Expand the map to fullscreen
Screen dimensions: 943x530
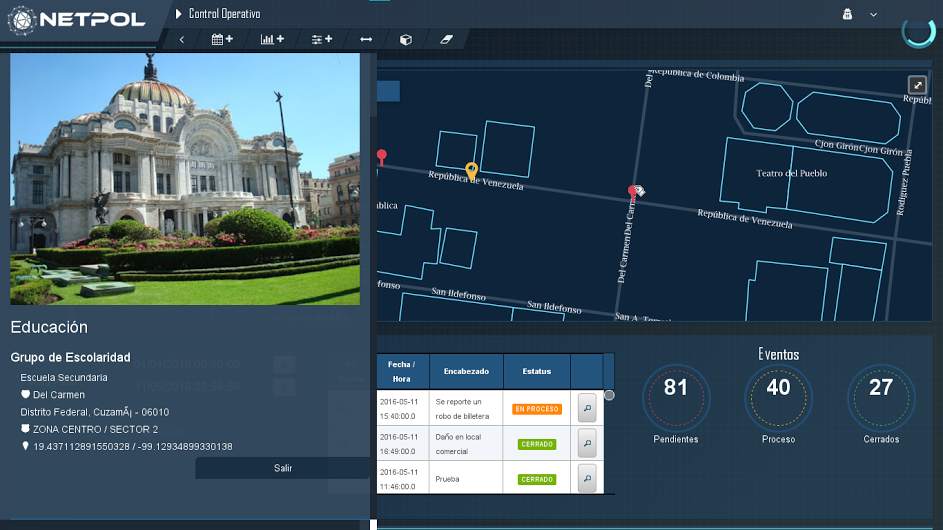coord(917,85)
